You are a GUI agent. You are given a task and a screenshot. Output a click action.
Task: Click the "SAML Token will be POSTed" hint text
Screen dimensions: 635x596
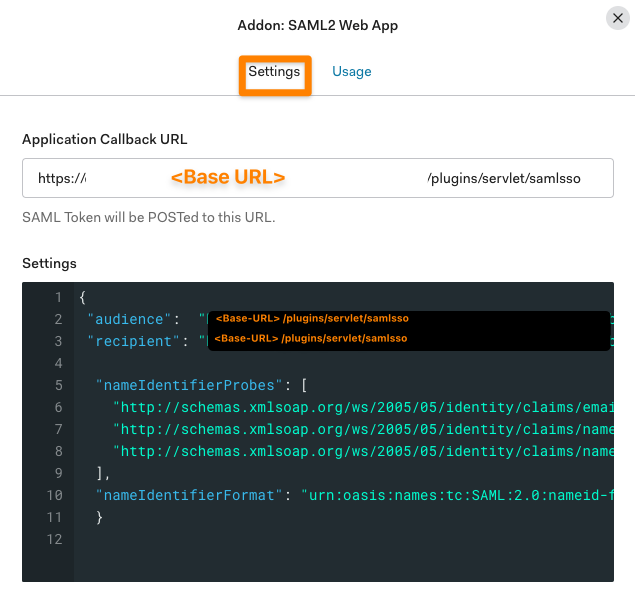pyautogui.click(x=149, y=217)
